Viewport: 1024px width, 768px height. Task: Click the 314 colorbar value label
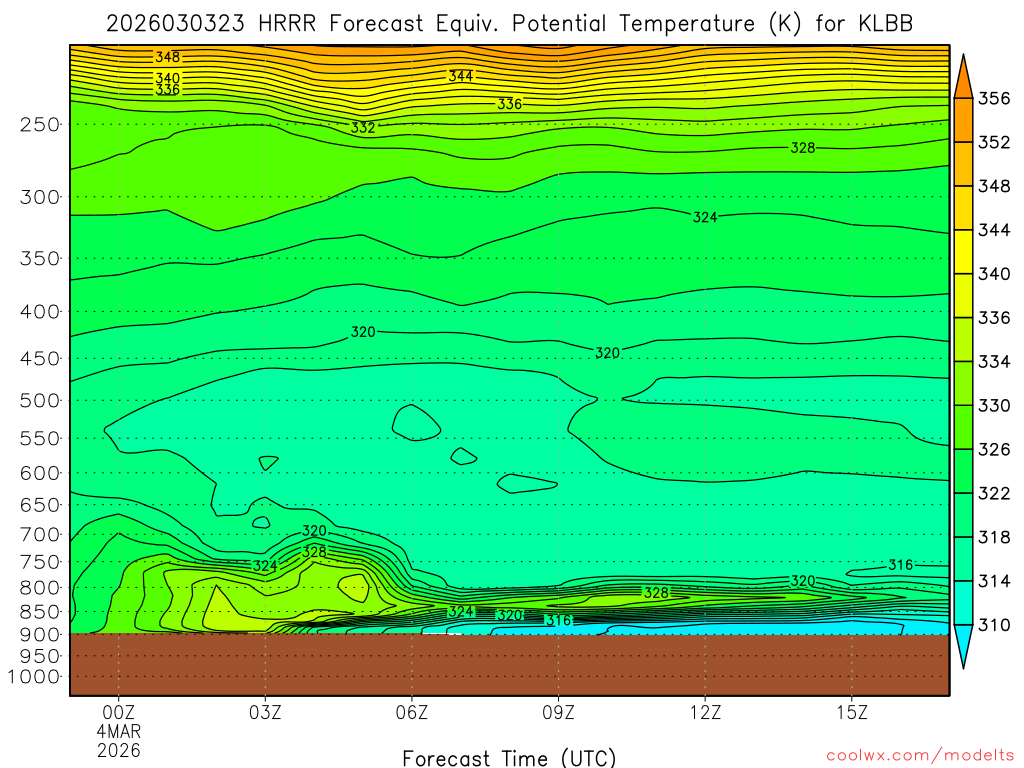coord(993,581)
